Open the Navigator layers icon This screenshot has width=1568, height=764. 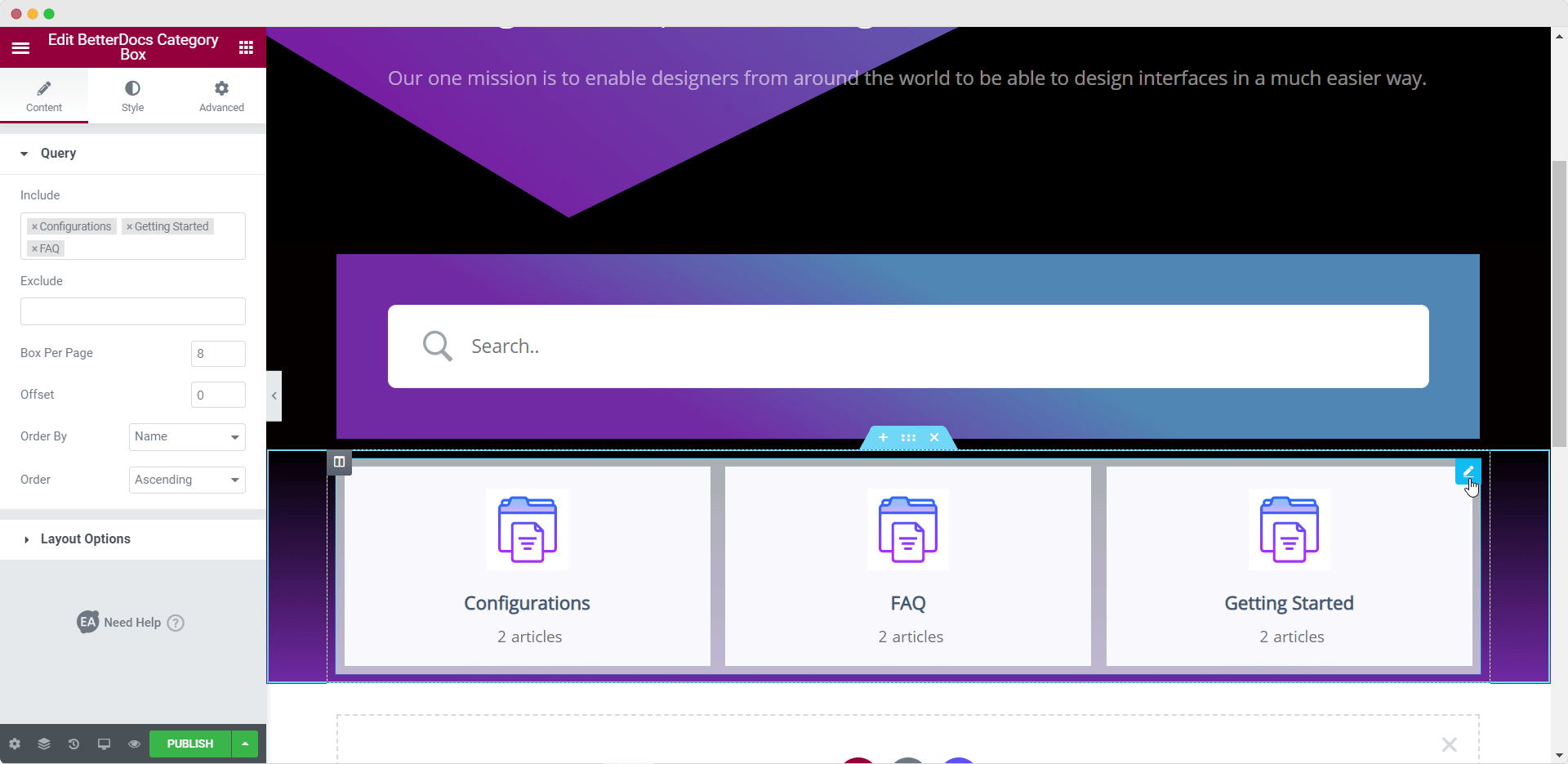[44, 744]
